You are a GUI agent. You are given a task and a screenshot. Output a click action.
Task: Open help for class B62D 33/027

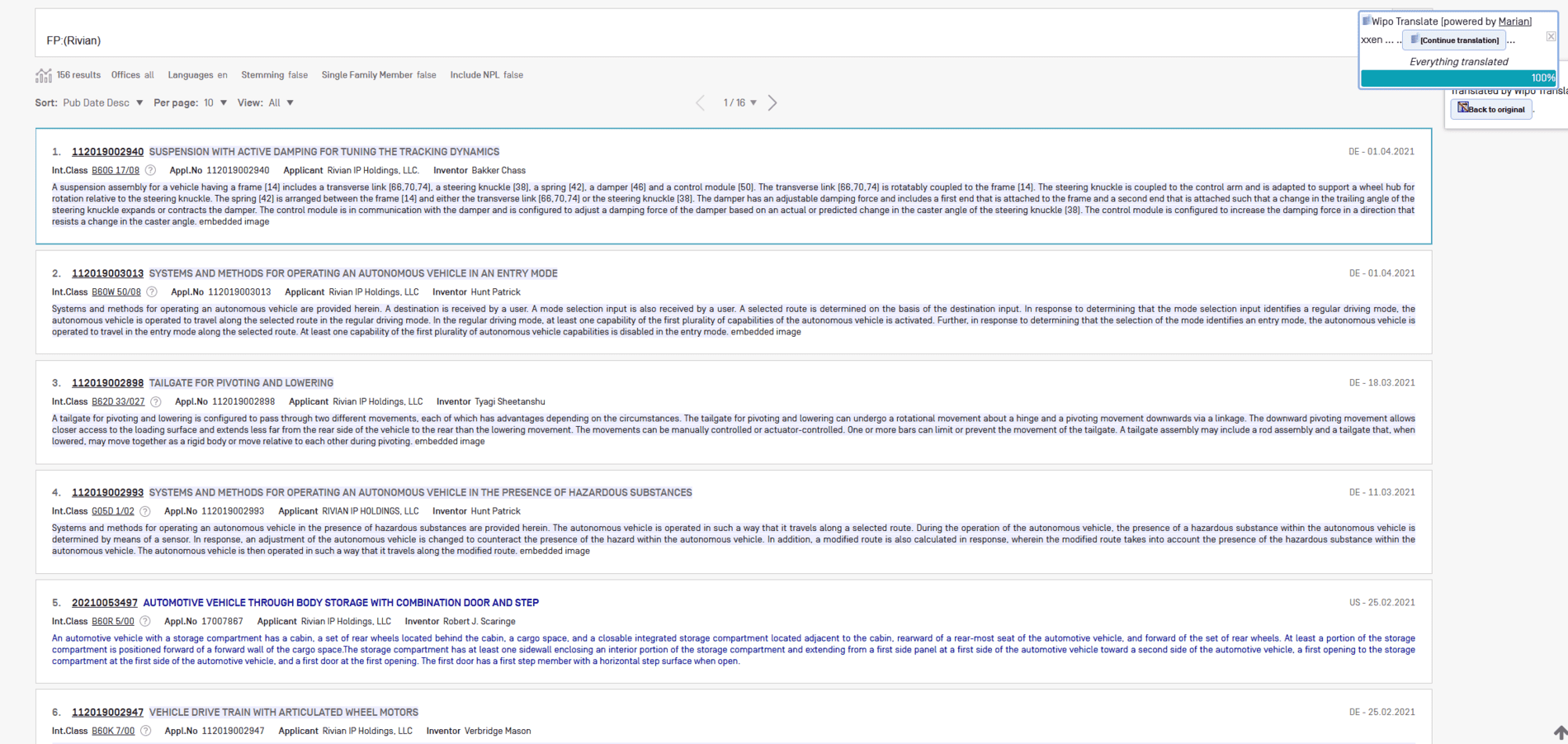pos(156,402)
